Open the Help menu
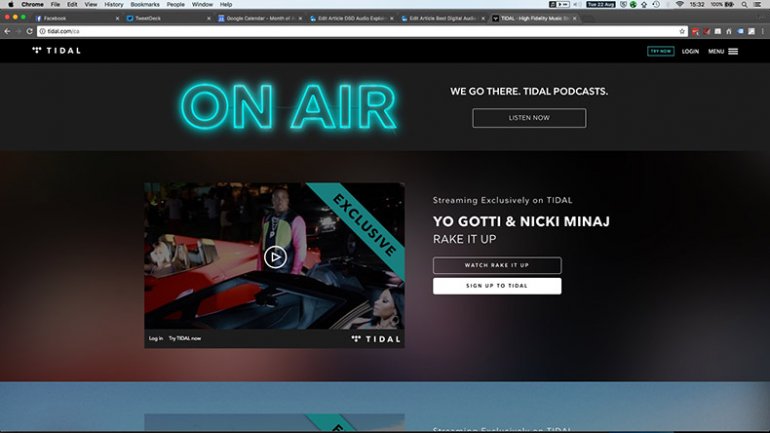 coord(226,4)
